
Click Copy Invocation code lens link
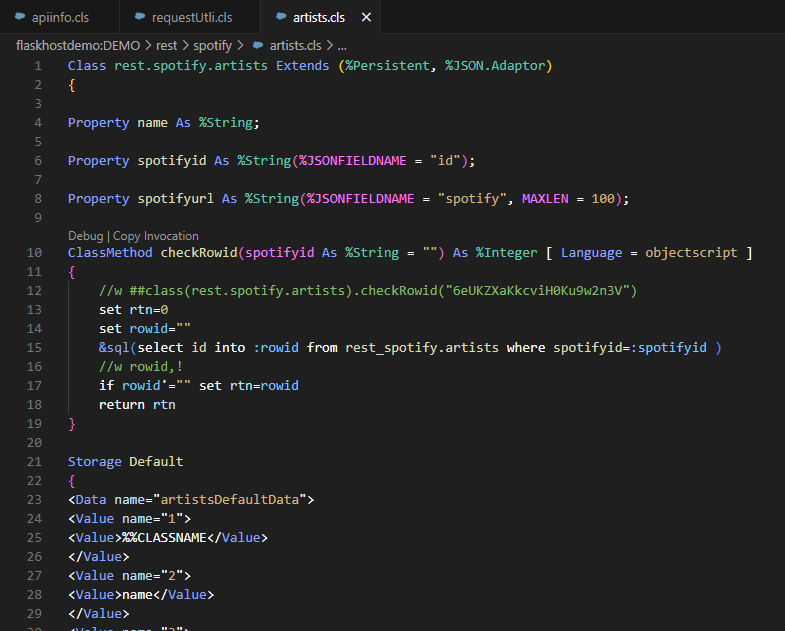point(156,236)
